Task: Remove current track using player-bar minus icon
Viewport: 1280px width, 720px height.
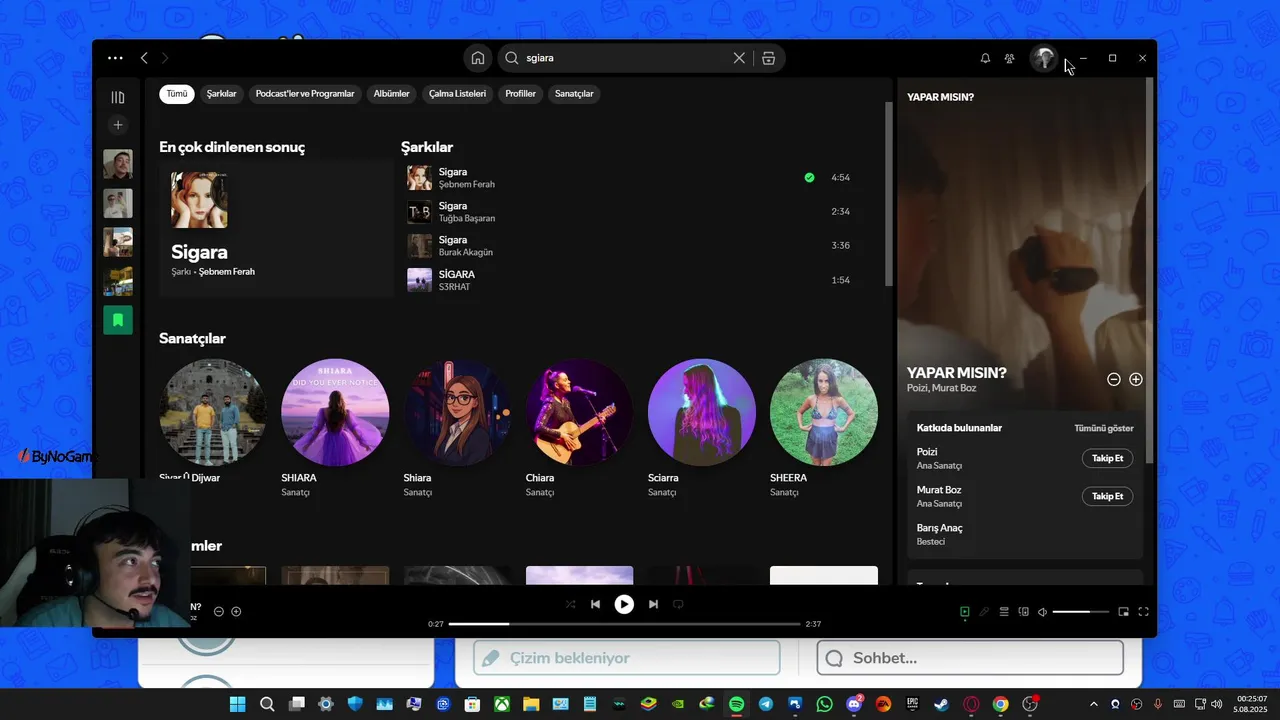Action: tap(219, 611)
